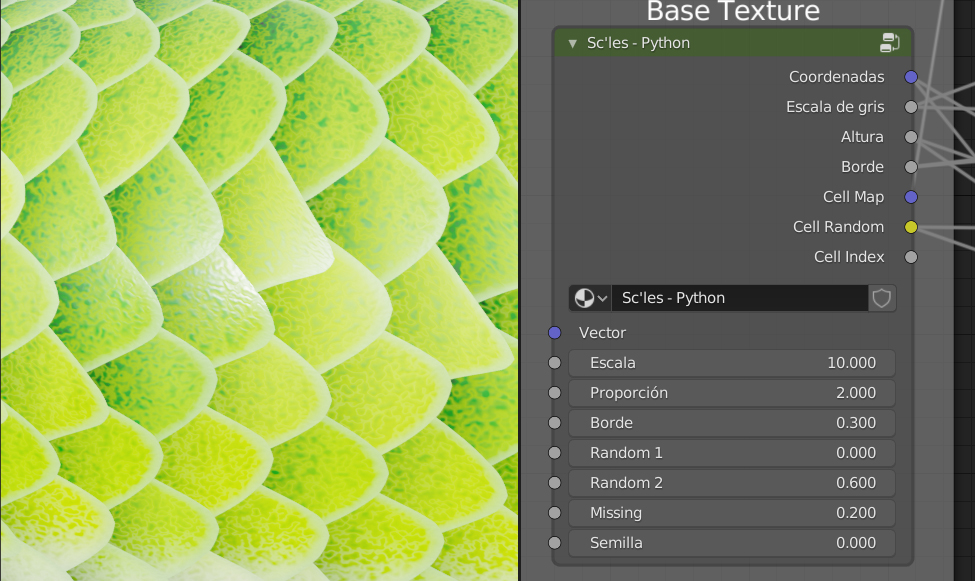Click the Cell Index output socket
The width and height of the screenshot is (975, 581).
pyautogui.click(x=911, y=257)
